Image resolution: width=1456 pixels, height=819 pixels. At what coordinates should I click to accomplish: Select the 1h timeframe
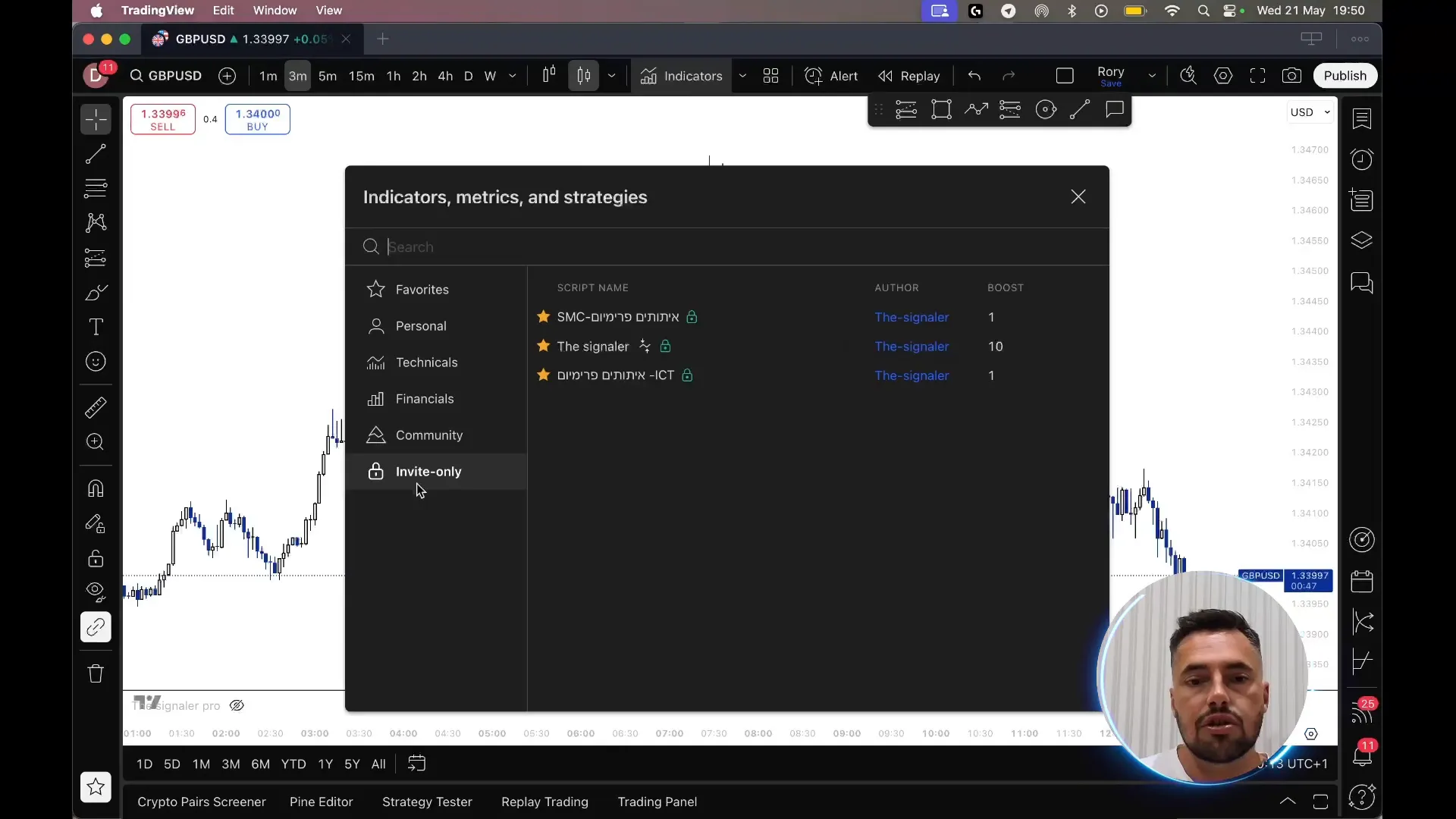point(393,76)
